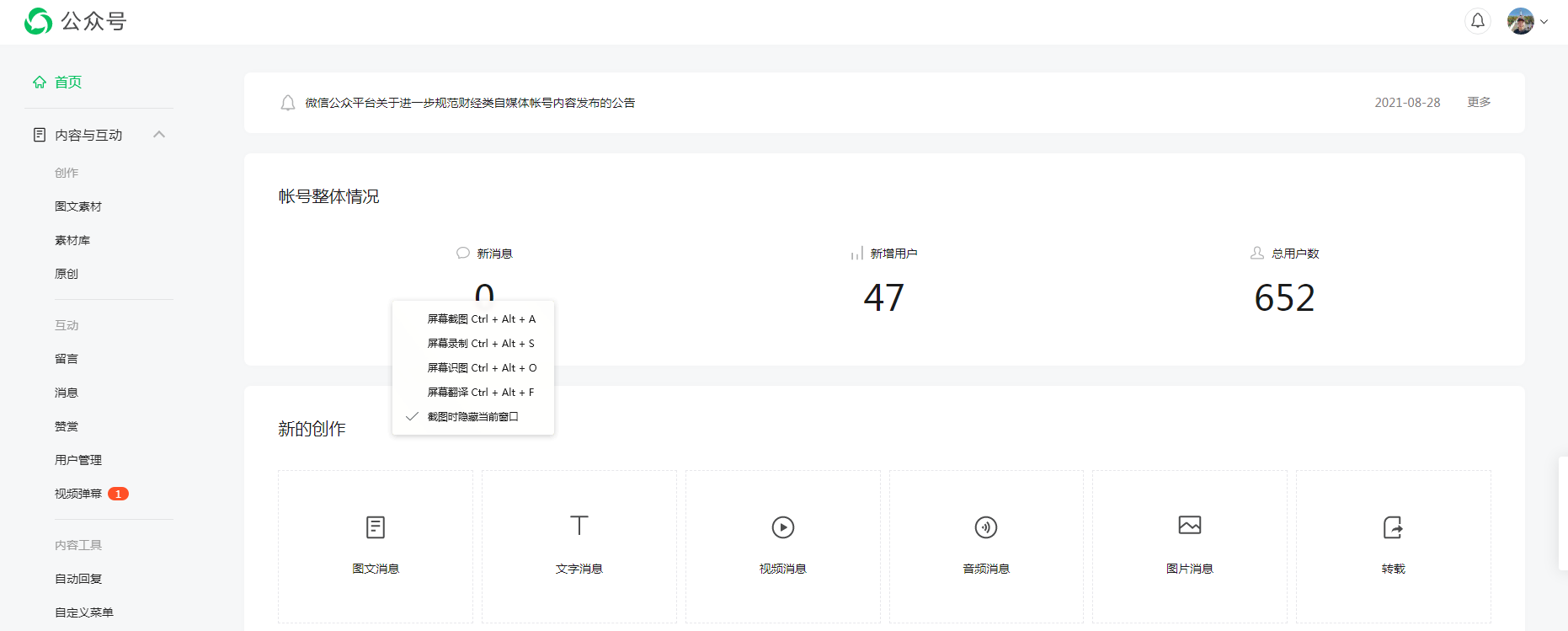Click the home icon next to 首页

pyautogui.click(x=40, y=82)
